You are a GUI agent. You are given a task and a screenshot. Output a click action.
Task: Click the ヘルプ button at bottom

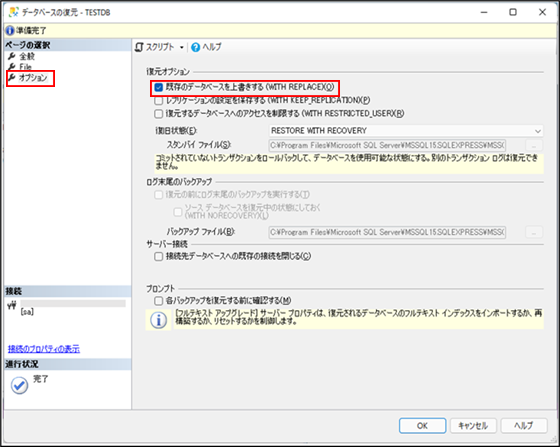tap(524, 426)
